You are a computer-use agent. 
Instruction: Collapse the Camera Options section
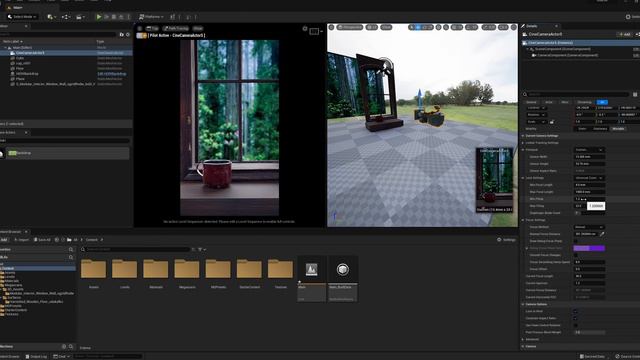point(523,304)
